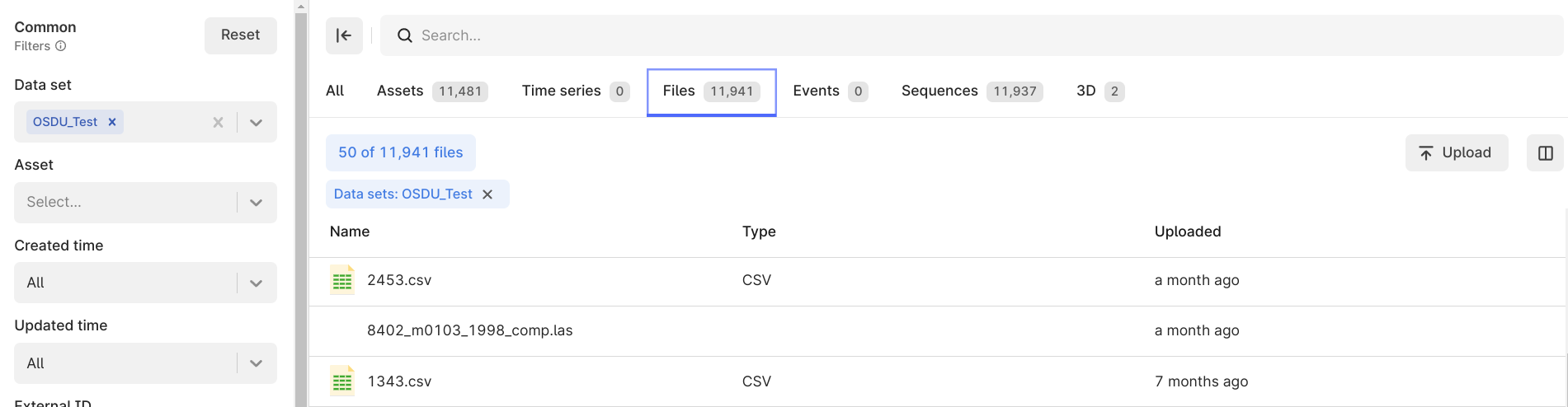Click '7 months ago' in the 1343.csv row
Image resolution: width=1568 pixels, height=407 pixels.
(x=1202, y=381)
